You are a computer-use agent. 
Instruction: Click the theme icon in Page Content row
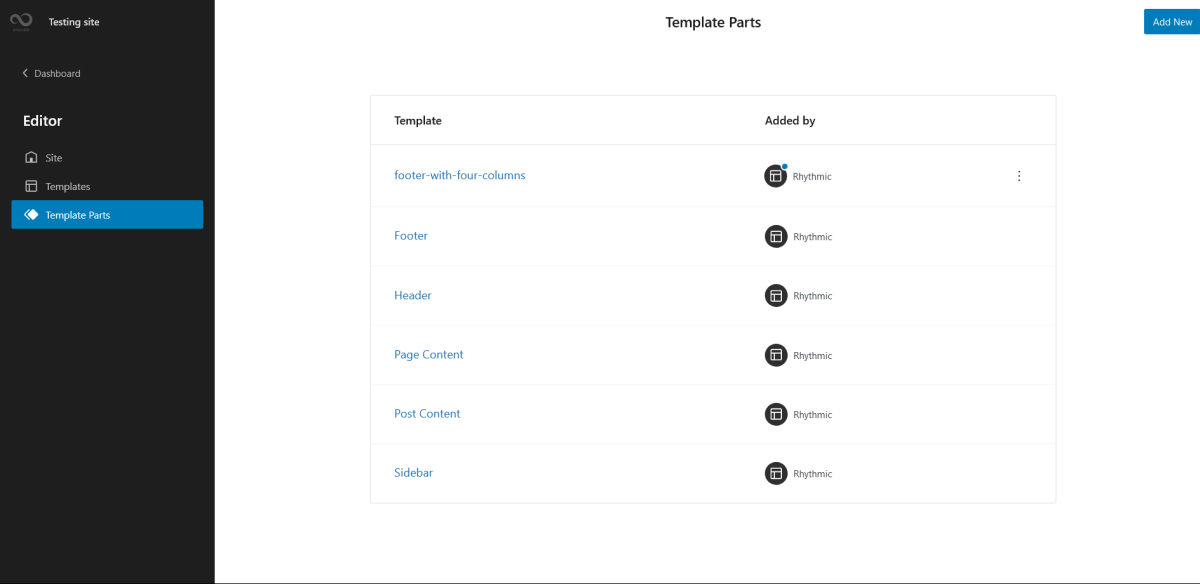pyautogui.click(x=776, y=355)
